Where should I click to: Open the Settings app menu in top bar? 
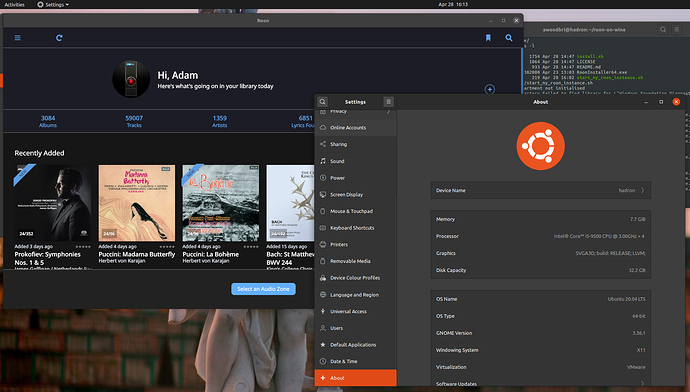point(53,4)
